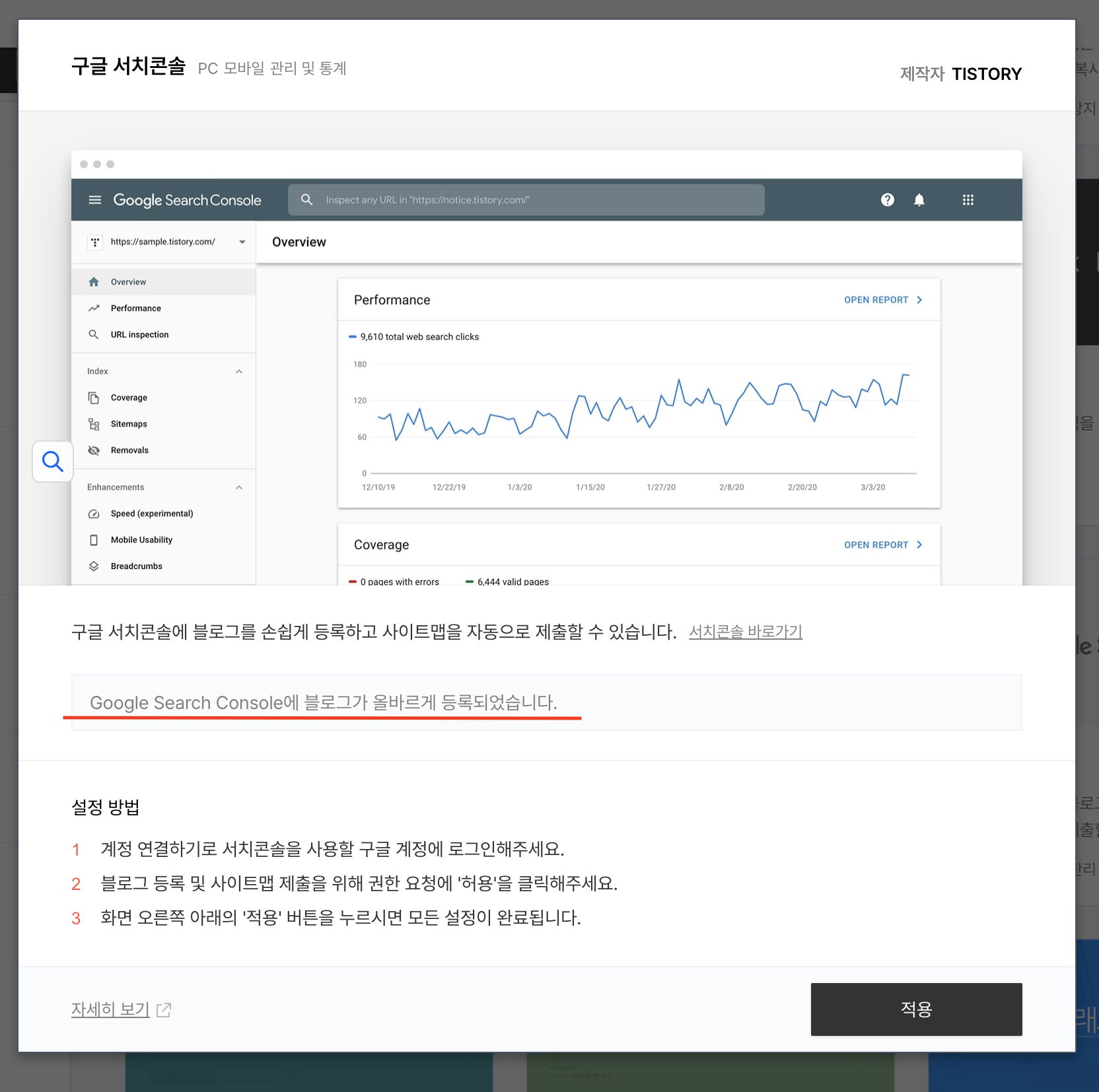
Task: Click the 12/10/19 date label on chart
Action: [378, 487]
